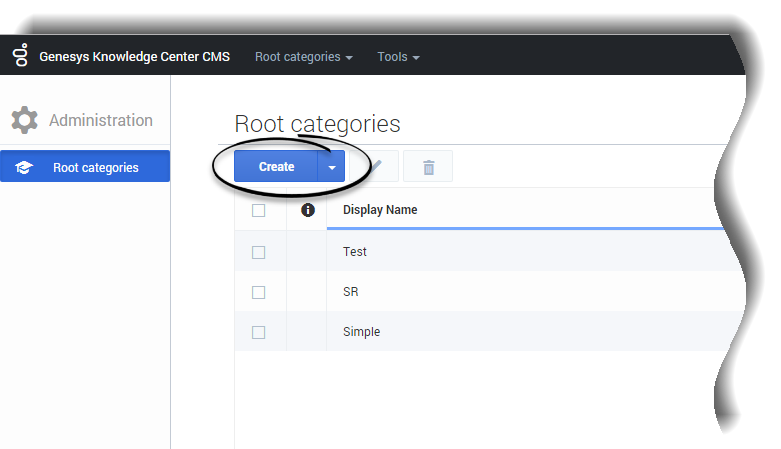Click the pencil edit icon in toolbar
Viewport: 781px width, 449px height.
tap(376, 166)
